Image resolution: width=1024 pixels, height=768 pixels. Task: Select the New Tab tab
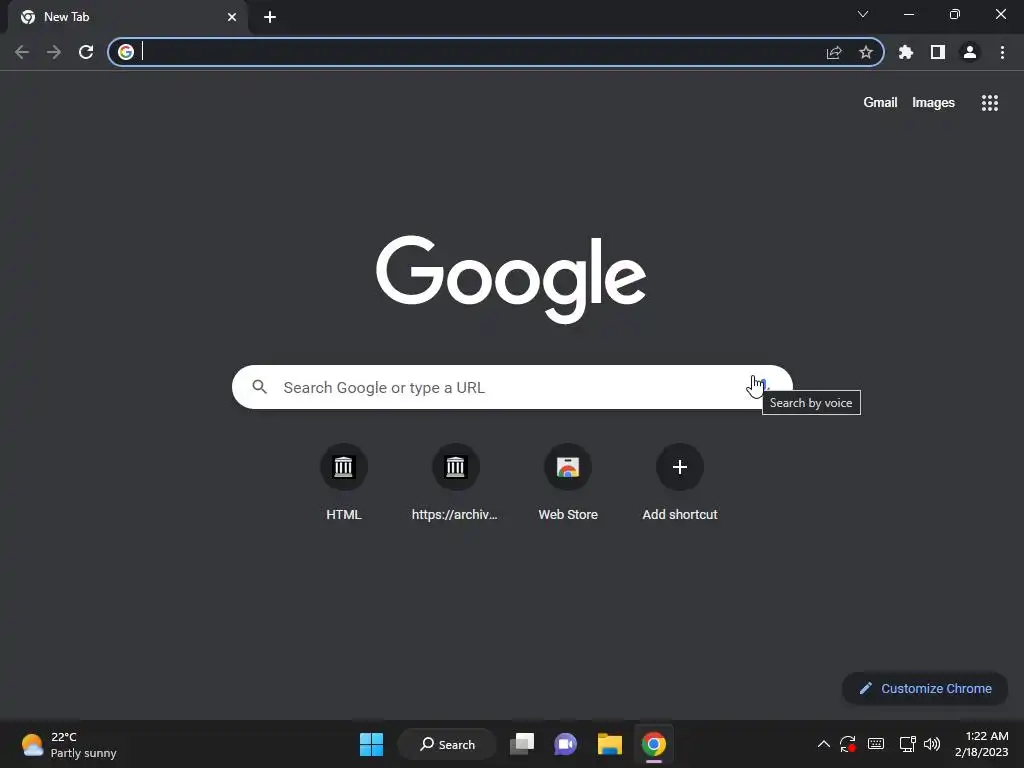click(x=128, y=17)
